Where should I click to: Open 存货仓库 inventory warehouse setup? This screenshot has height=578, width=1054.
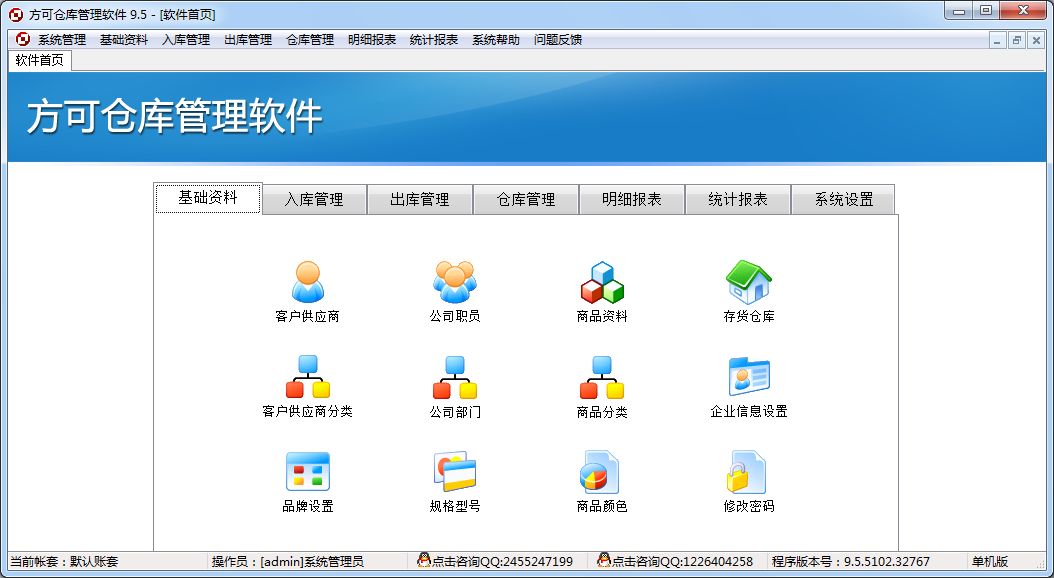click(x=750, y=287)
